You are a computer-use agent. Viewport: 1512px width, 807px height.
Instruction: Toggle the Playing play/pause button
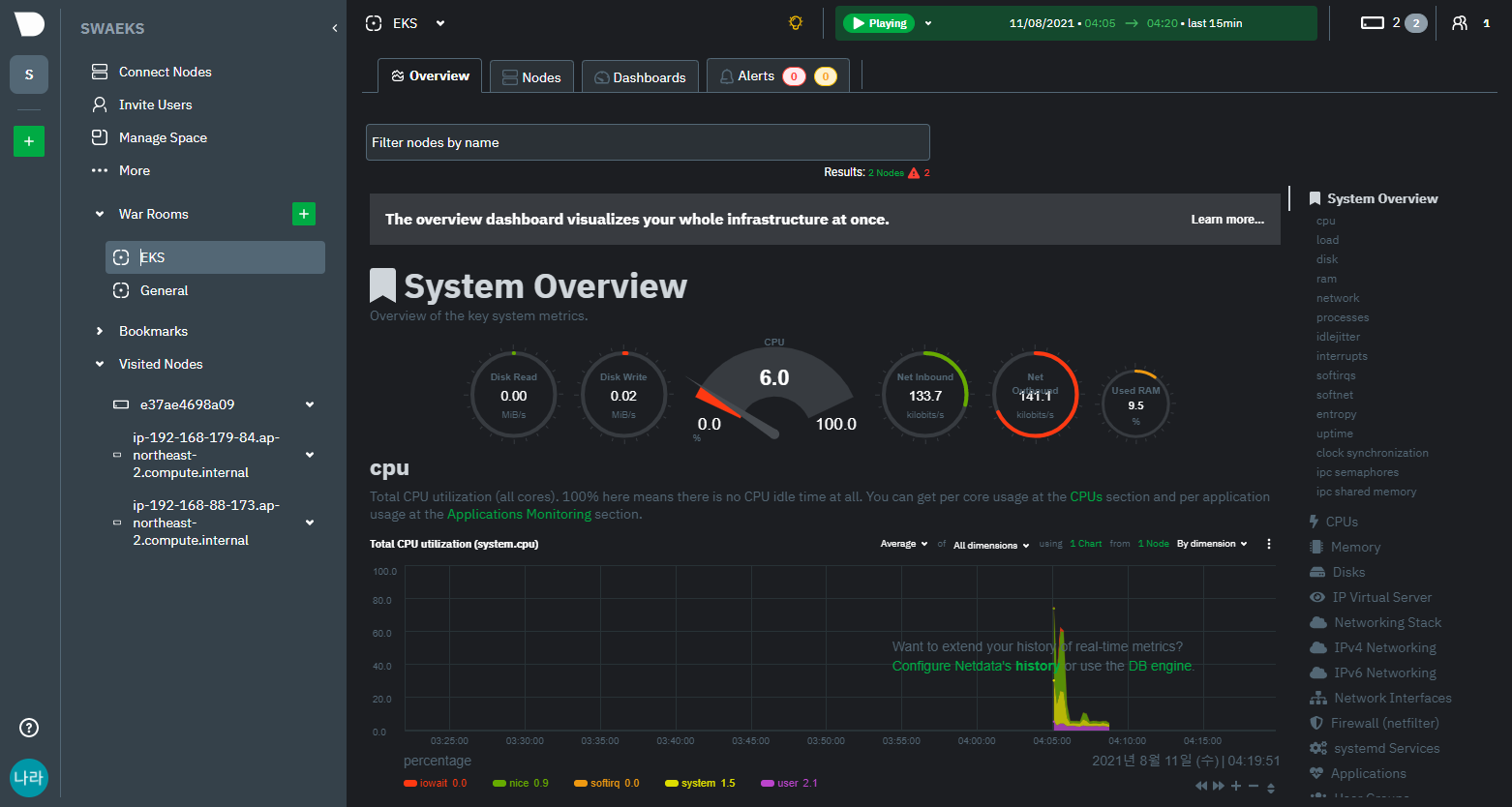(x=879, y=23)
